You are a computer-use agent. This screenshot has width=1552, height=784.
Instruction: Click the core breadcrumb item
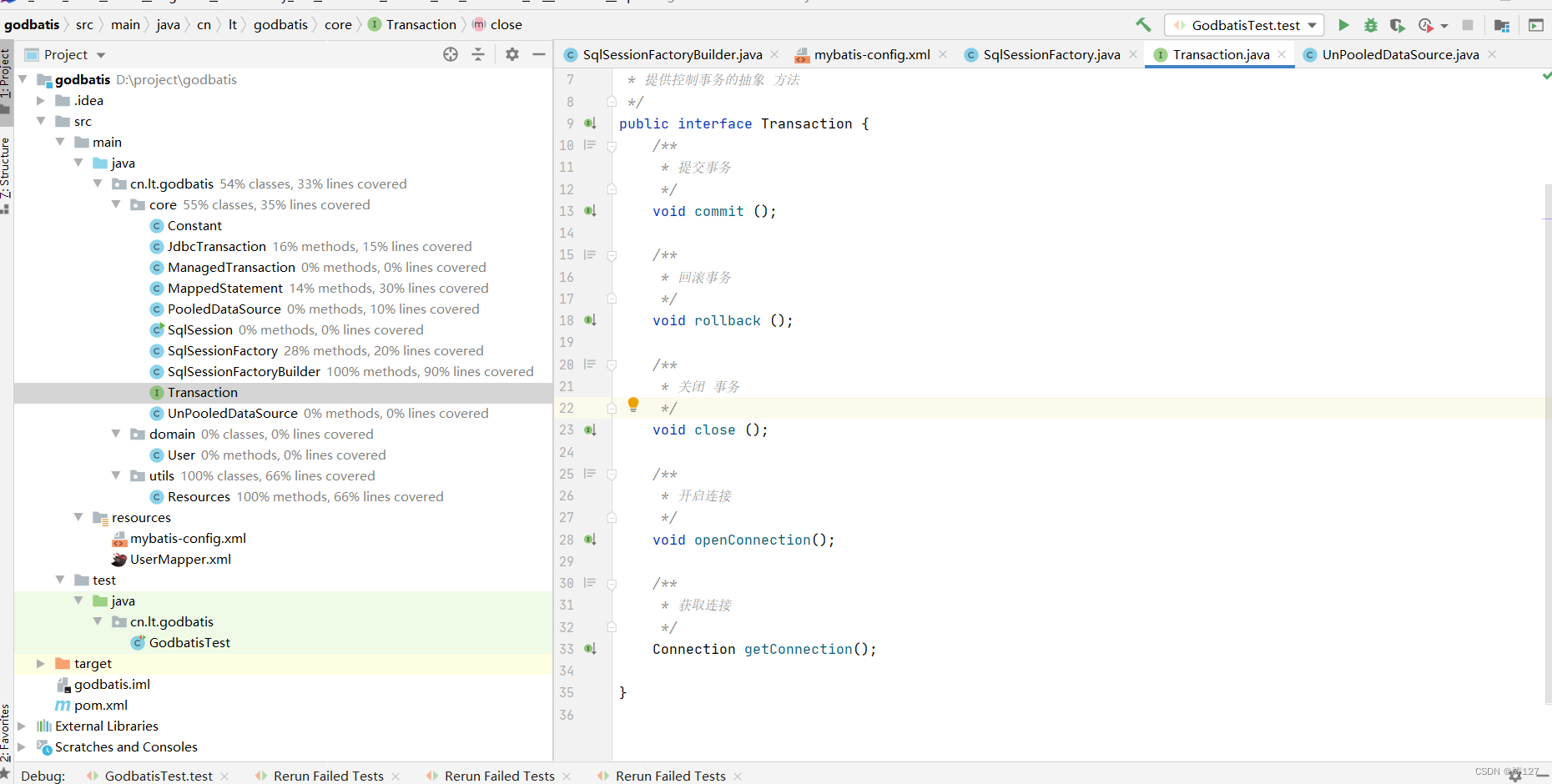[338, 25]
